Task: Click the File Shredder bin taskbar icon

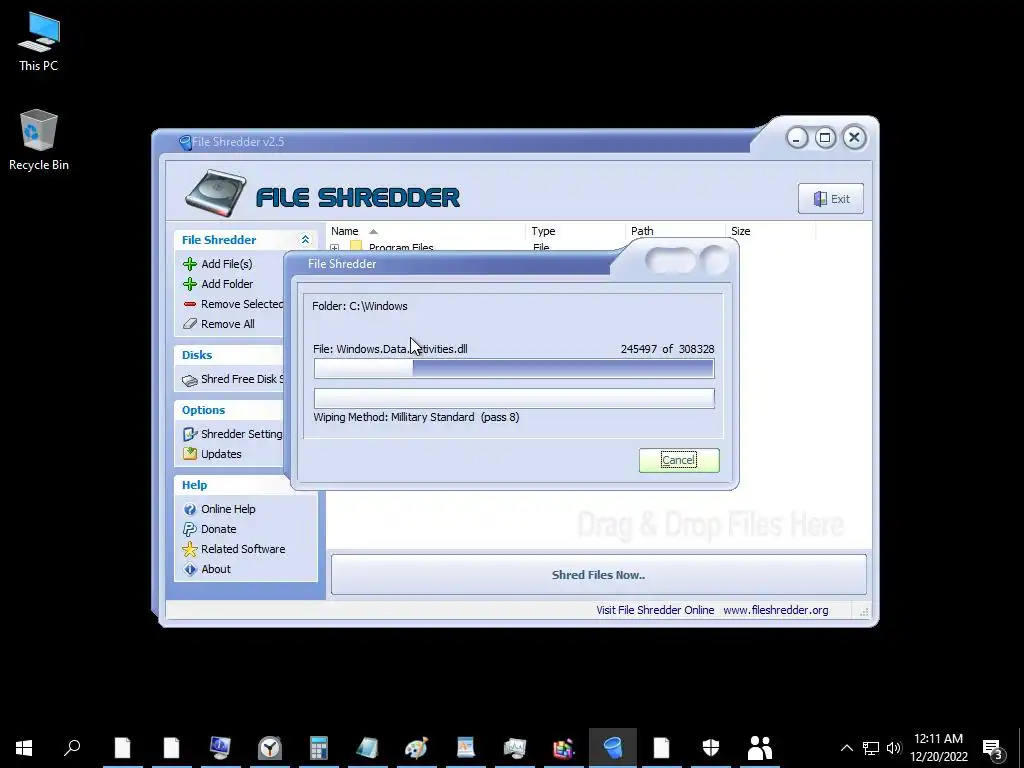Action: tap(613, 748)
